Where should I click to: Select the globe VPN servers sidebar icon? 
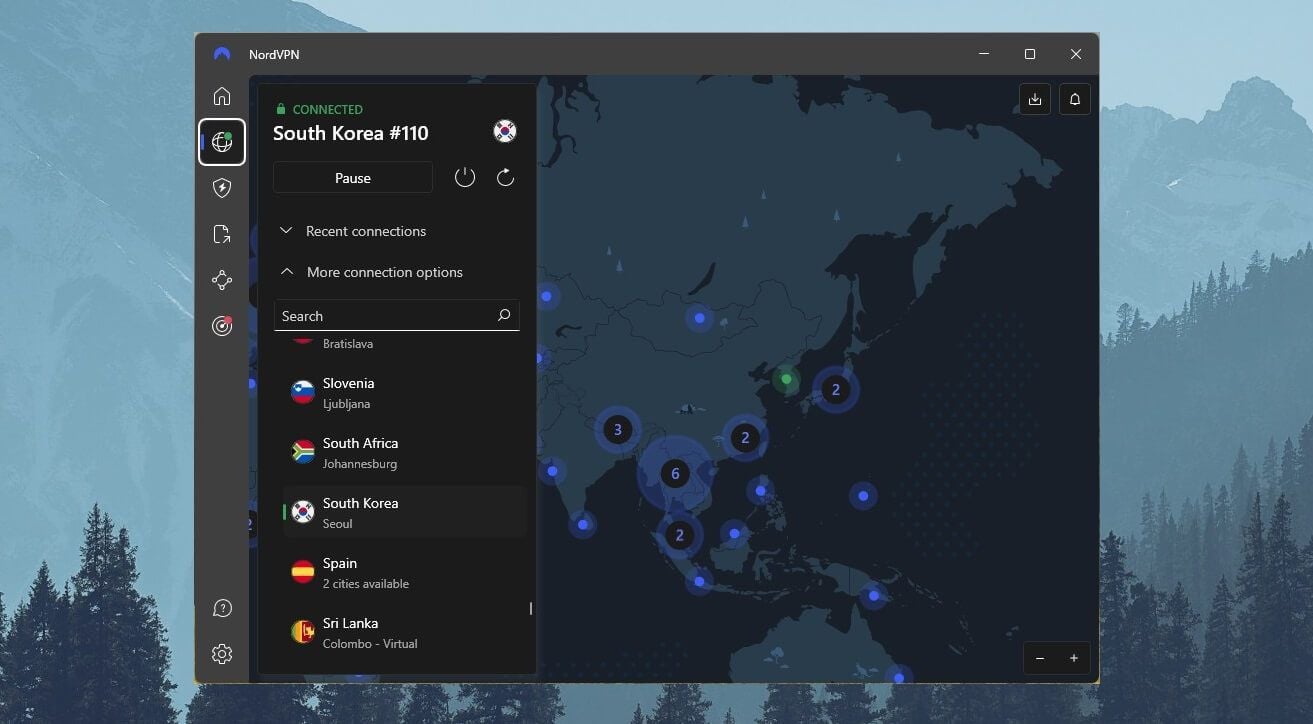coord(222,142)
